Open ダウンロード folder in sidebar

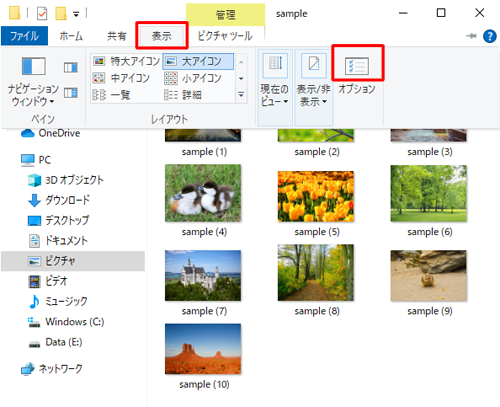point(59,200)
